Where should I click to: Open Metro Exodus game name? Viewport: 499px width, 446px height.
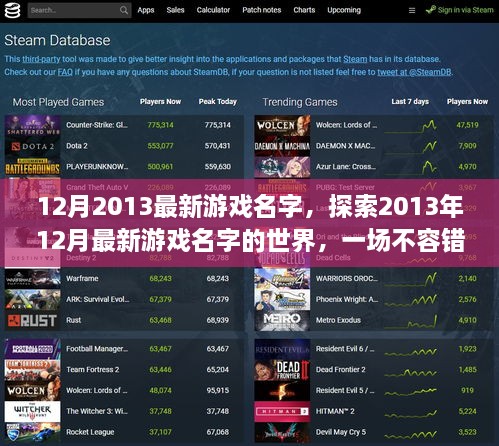(x=338, y=320)
